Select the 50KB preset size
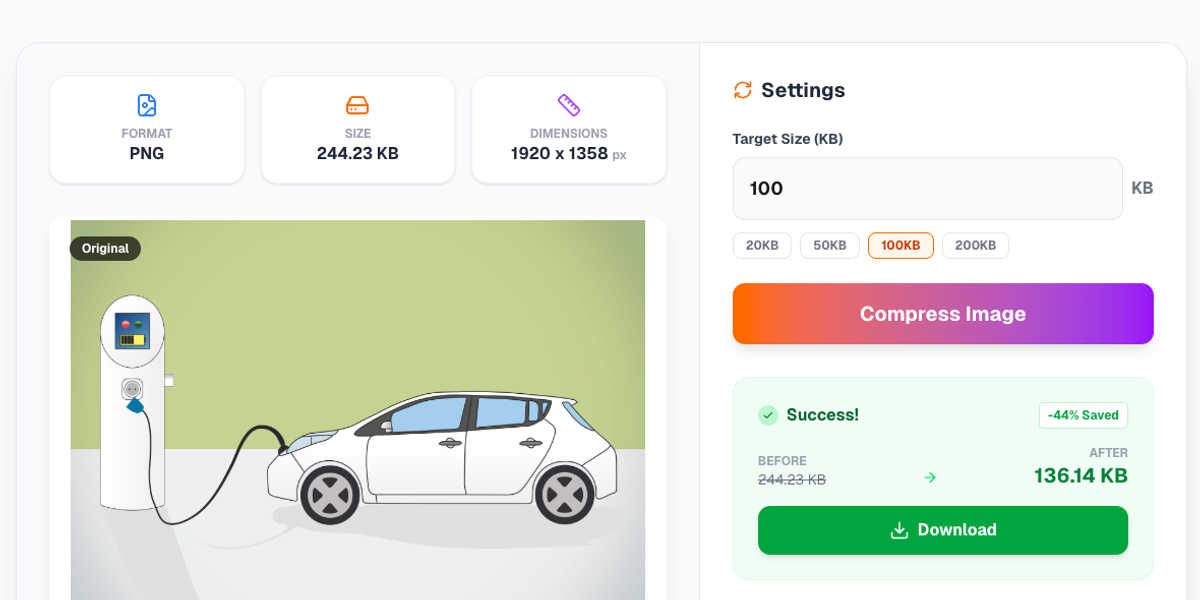The width and height of the screenshot is (1200, 600). click(830, 246)
